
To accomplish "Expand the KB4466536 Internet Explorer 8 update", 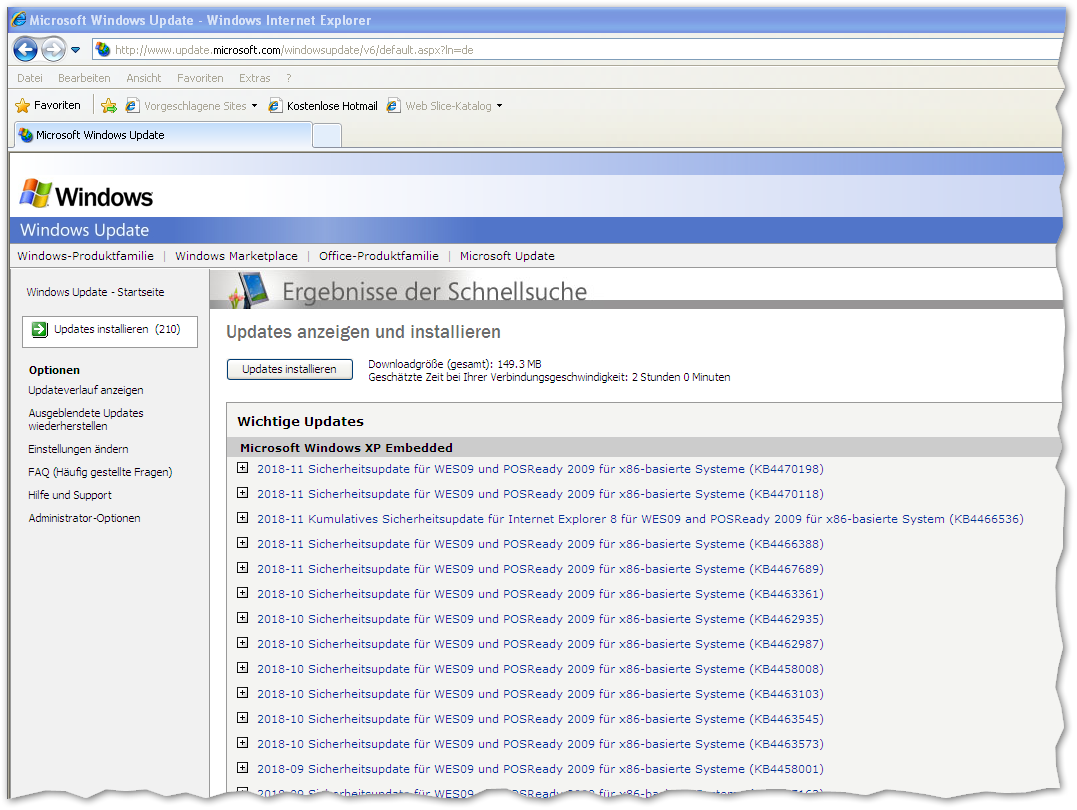I will (x=242, y=518).
